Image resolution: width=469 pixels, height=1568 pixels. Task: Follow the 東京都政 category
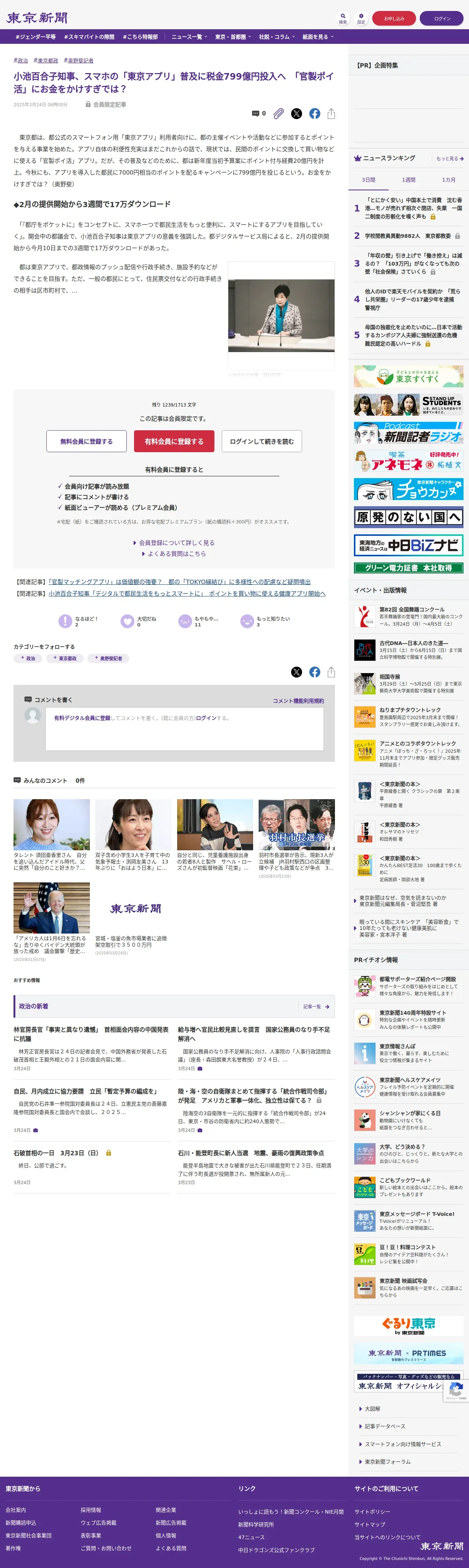pyautogui.click(x=65, y=658)
